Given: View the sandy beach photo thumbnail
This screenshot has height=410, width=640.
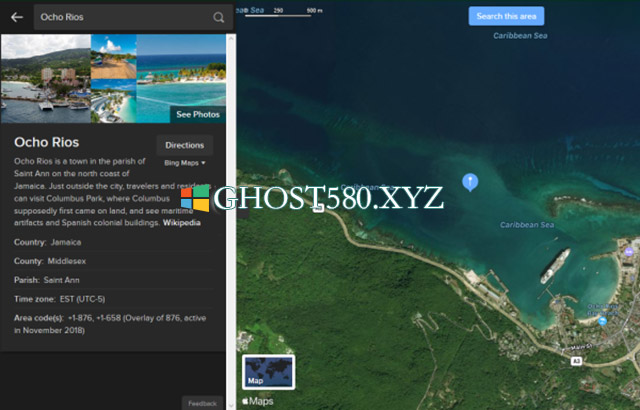Looking at the screenshot, I should [113, 57].
